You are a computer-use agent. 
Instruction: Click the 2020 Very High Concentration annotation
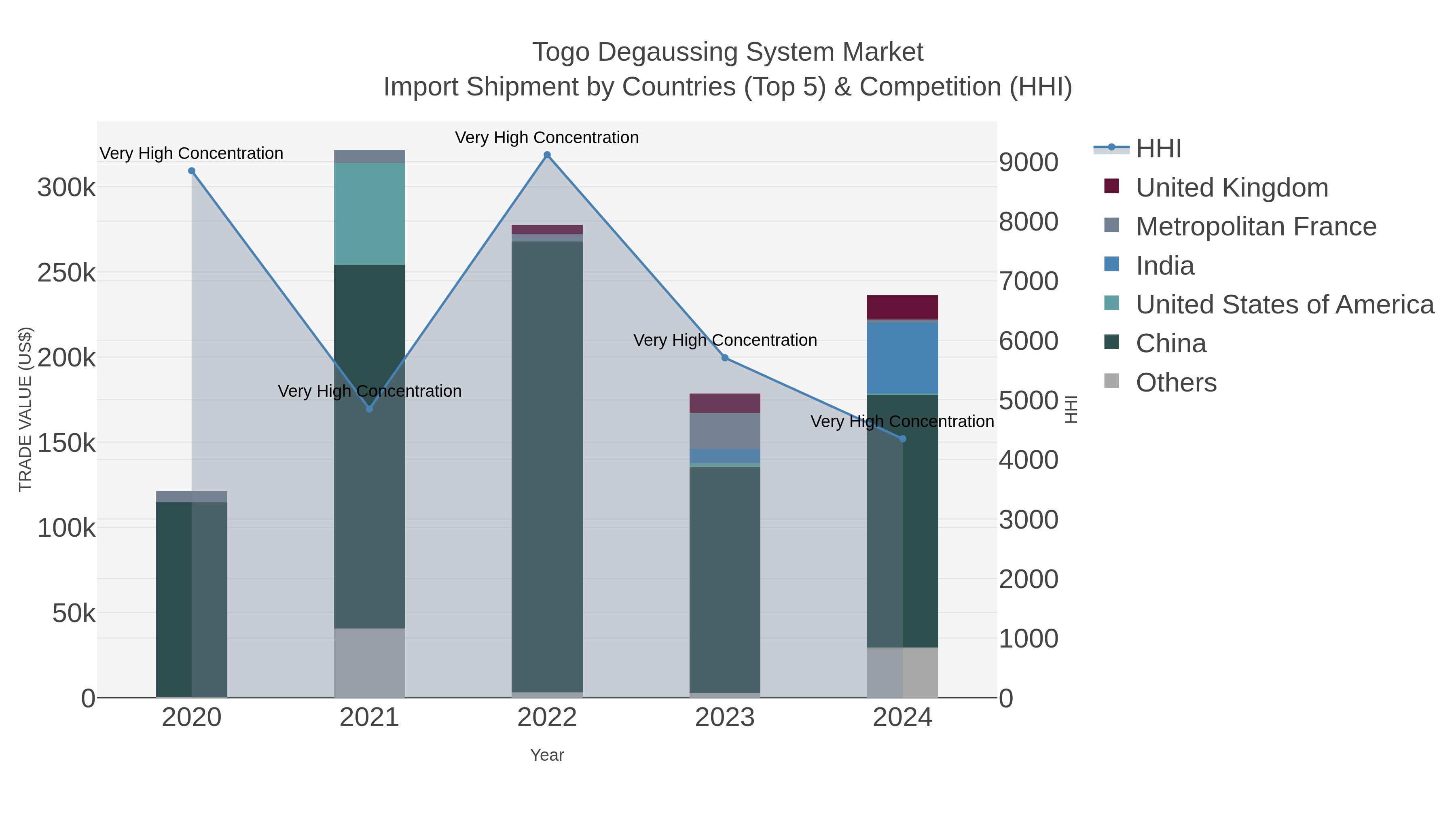pyautogui.click(x=192, y=153)
